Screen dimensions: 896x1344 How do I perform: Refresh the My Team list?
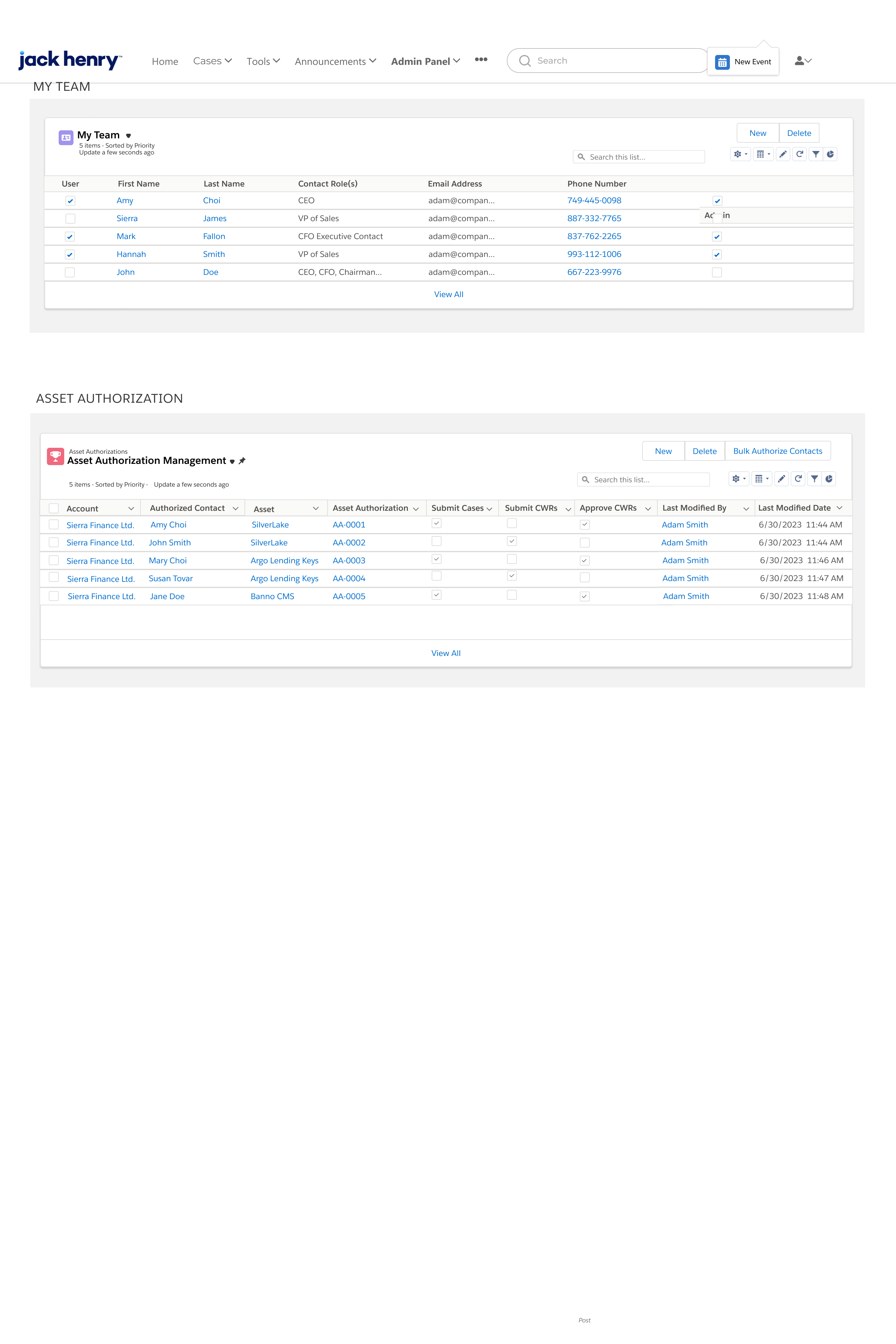800,154
